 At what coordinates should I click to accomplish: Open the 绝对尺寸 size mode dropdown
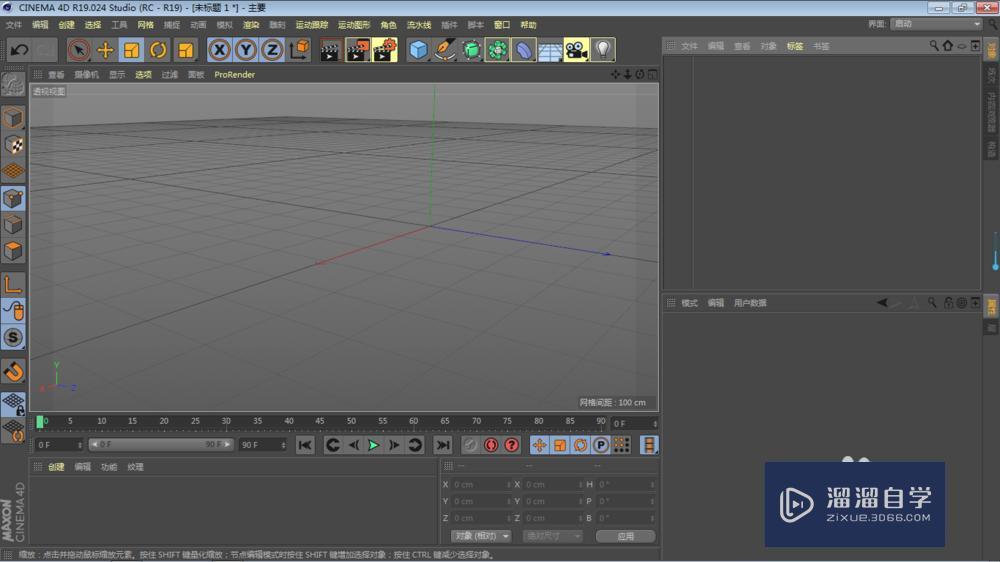click(553, 536)
